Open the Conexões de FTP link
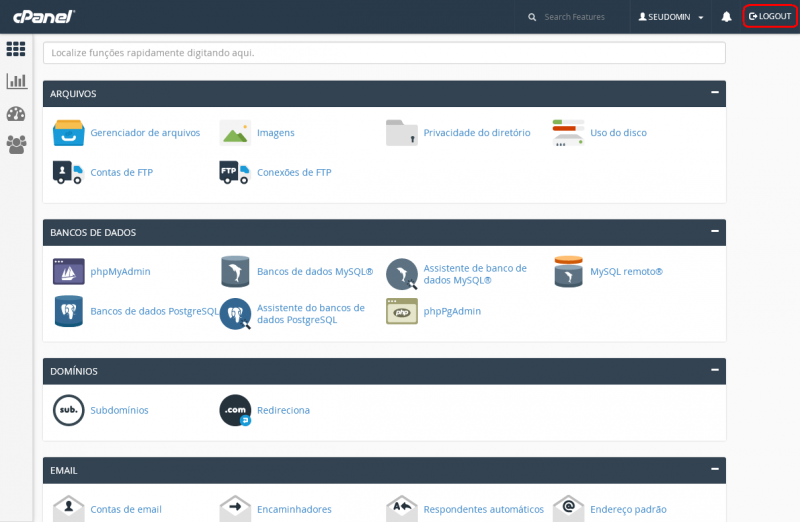The image size is (800, 522). coord(294,172)
